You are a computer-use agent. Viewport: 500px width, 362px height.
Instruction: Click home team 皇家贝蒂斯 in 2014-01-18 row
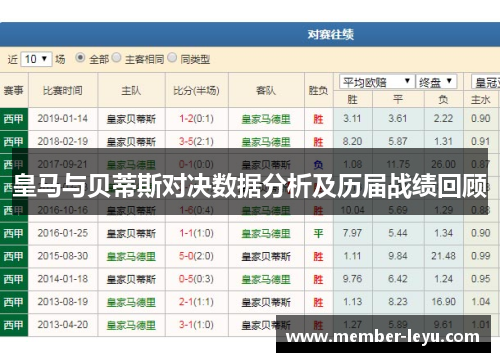click(131, 279)
